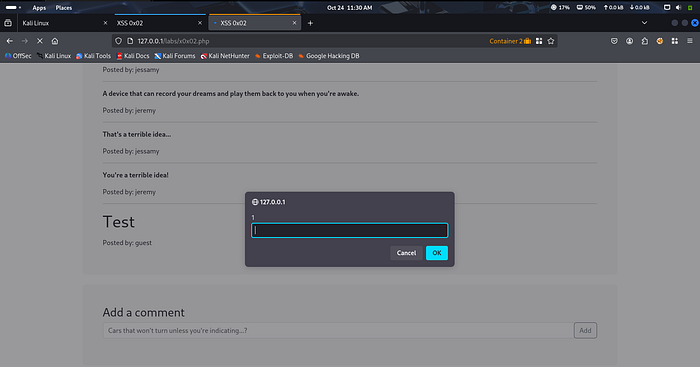Click the 'Add a comment' heading
700x367 pixels.
coord(144,313)
